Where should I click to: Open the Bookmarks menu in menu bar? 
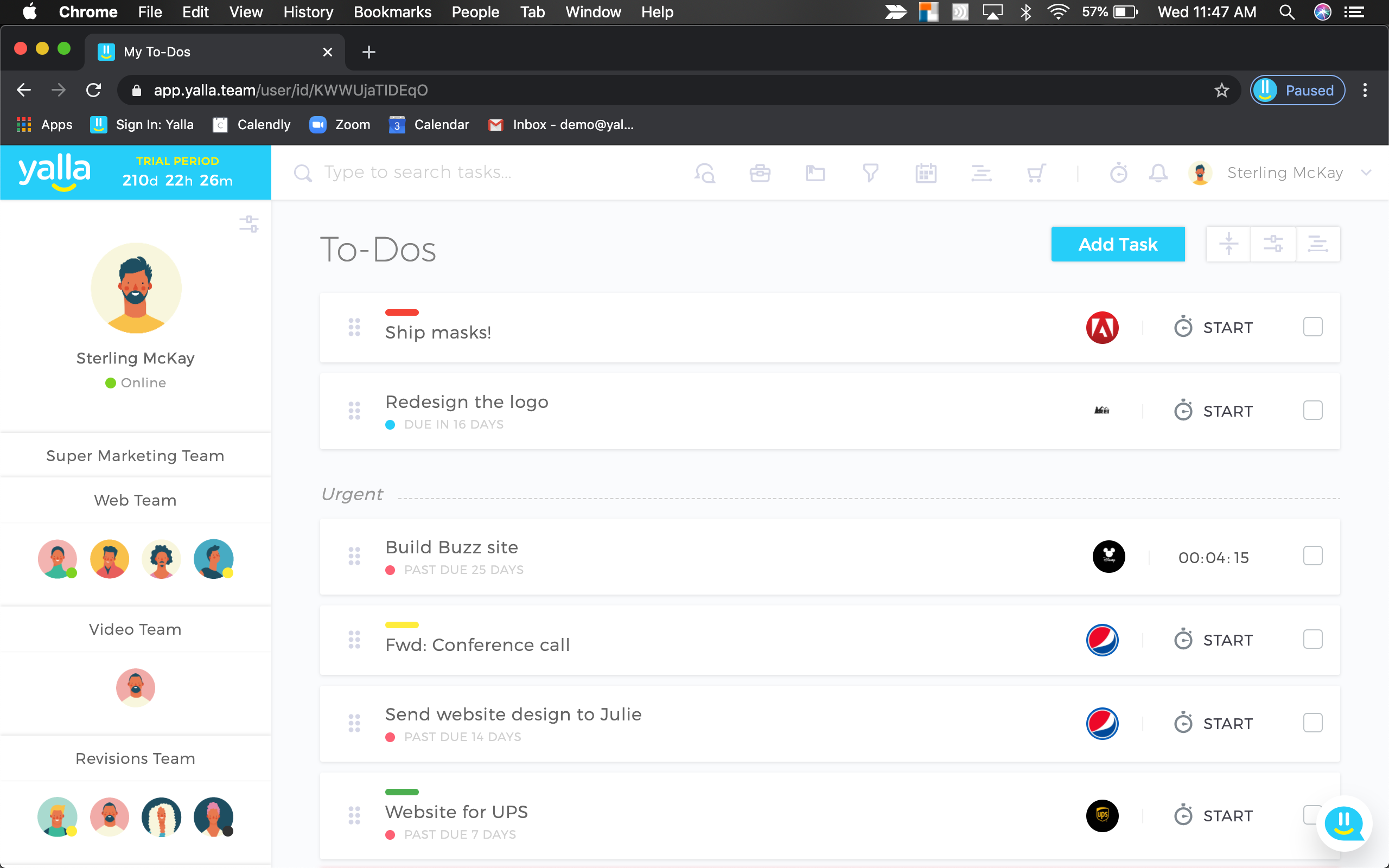(x=392, y=12)
